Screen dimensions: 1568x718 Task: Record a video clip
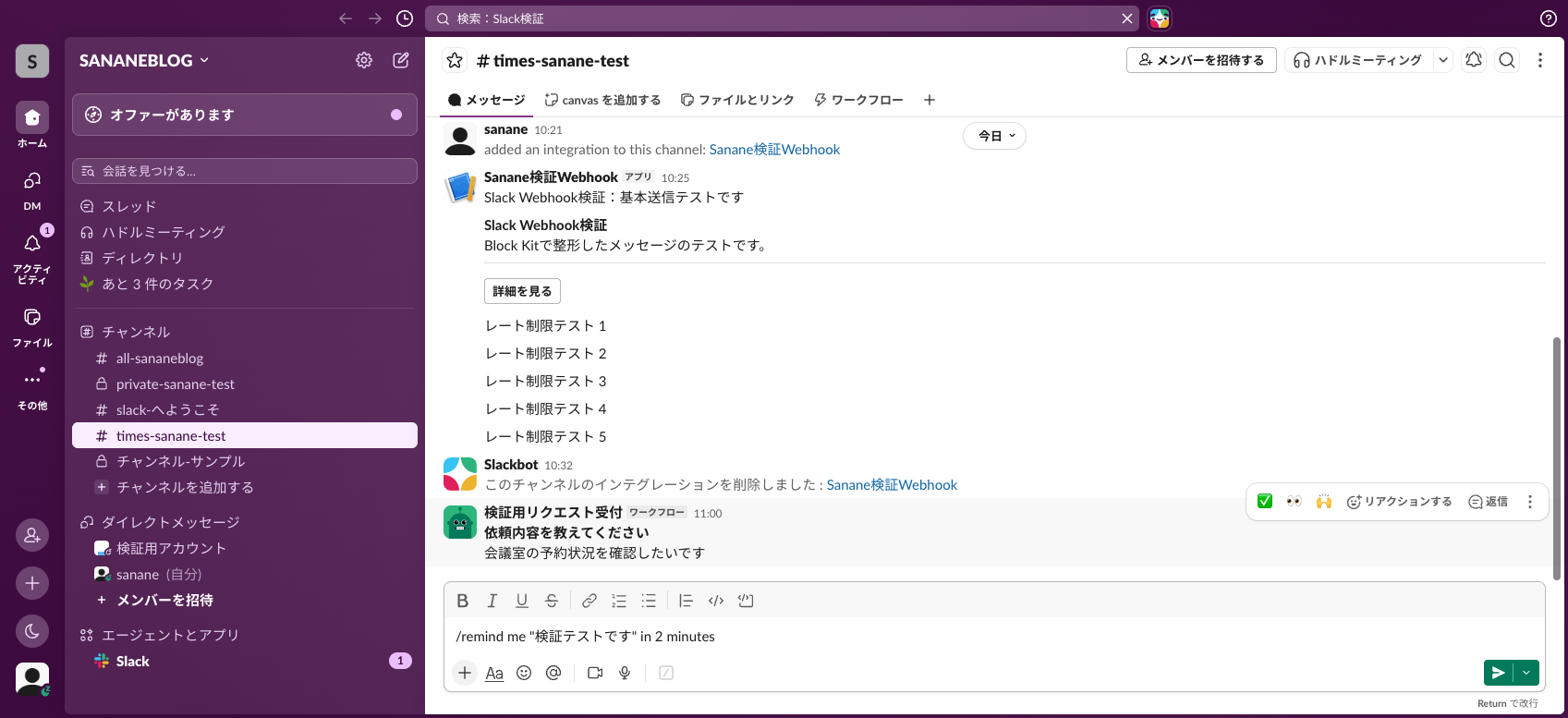click(595, 673)
